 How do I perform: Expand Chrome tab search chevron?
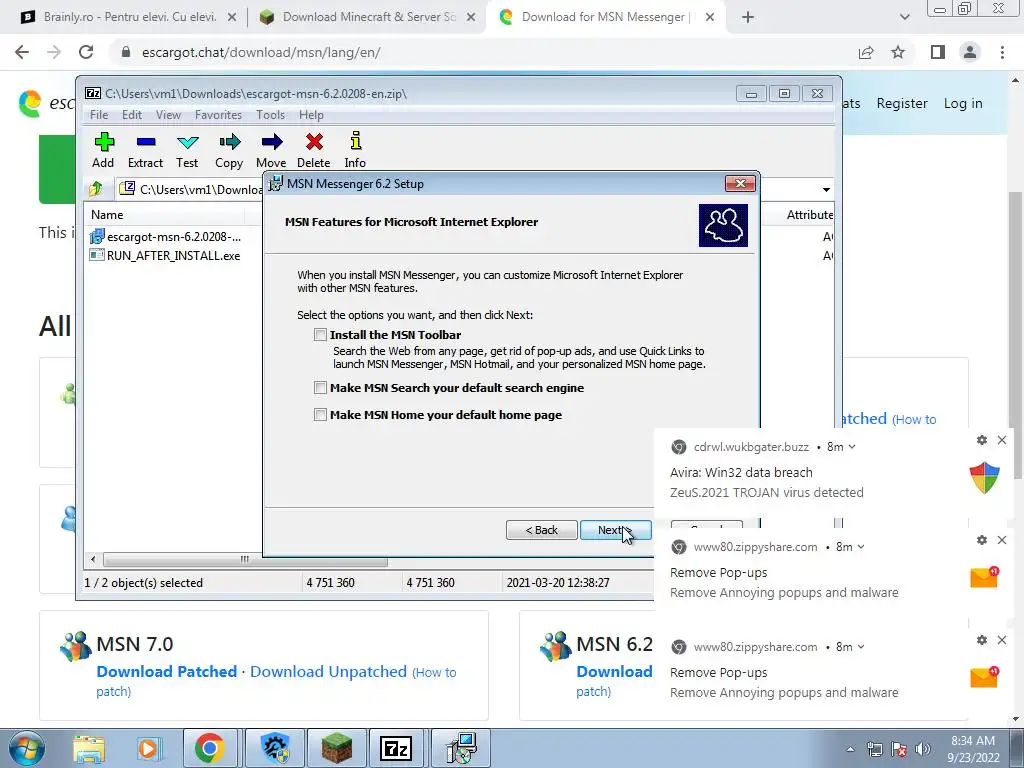coord(904,17)
